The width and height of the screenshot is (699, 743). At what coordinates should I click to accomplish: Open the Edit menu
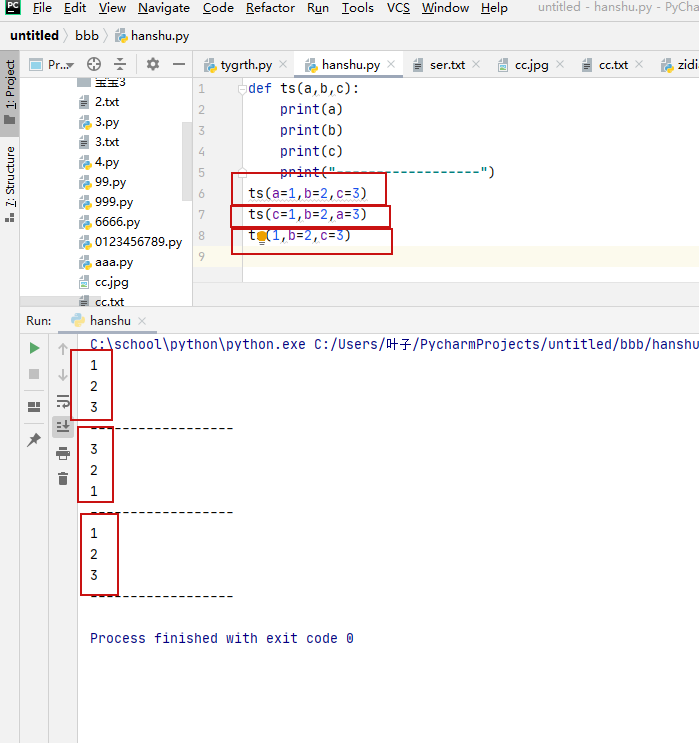click(75, 8)
